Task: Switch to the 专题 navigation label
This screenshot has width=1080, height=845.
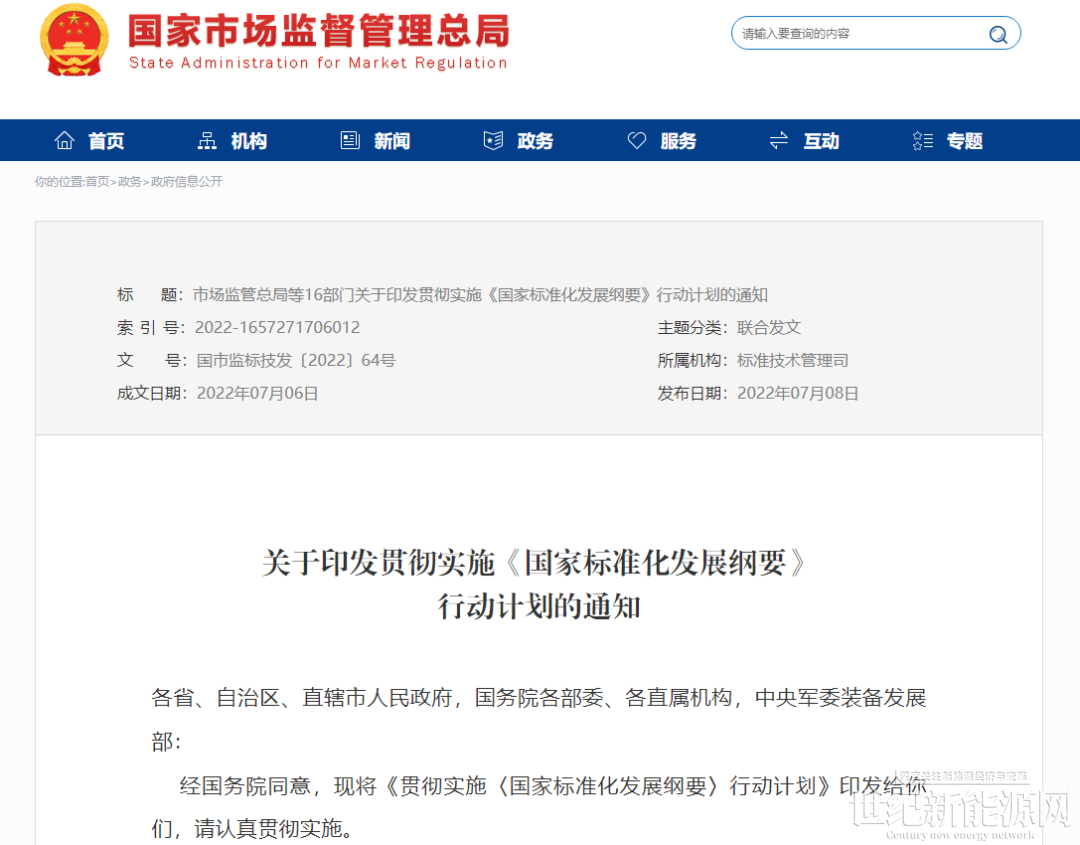Action: (x=964, y=141)
